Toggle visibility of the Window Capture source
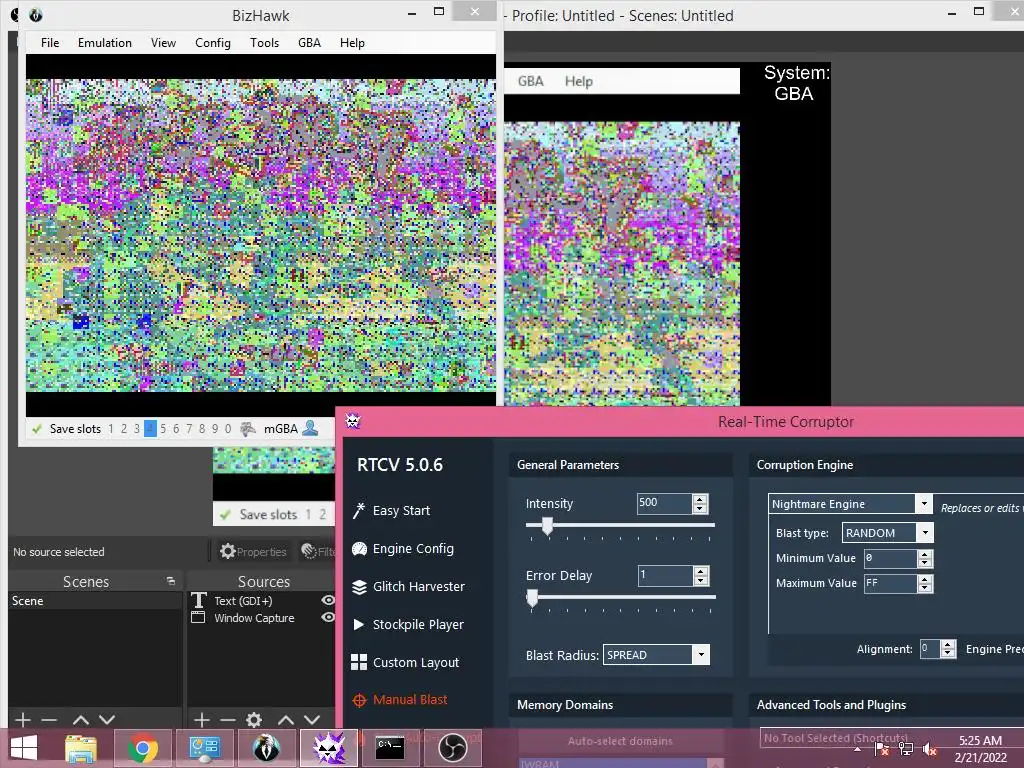Image resolution: width=1024 pixels, height=768 pixels. (328, 617)
